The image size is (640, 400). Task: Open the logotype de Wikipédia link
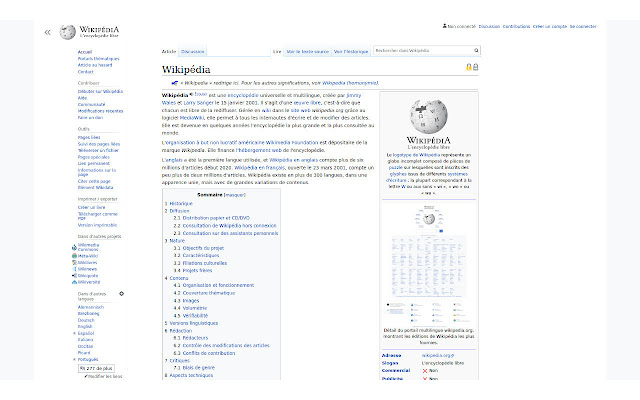[416, 155]
